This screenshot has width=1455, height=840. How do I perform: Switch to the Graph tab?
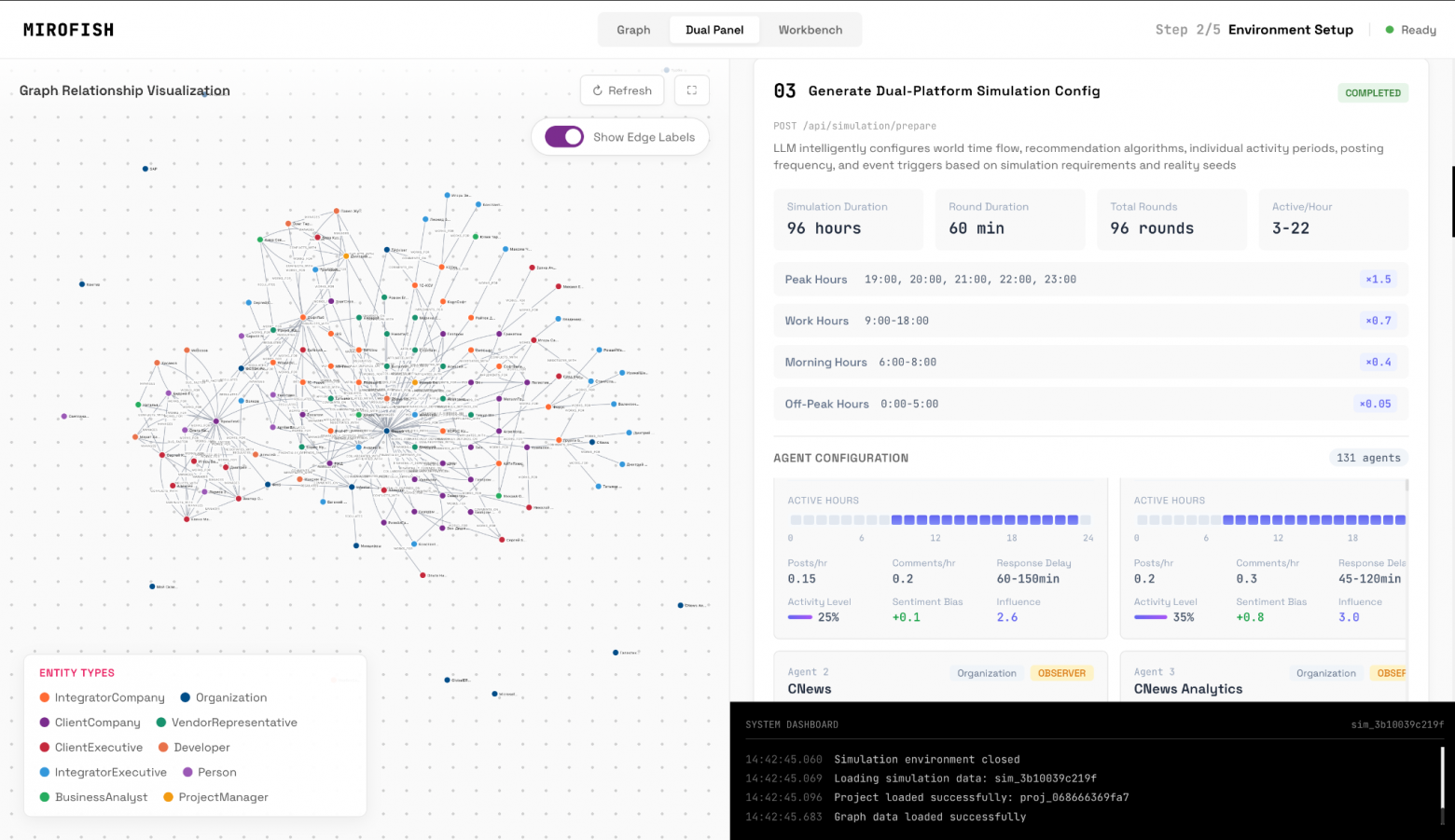[x=633, y=30]
